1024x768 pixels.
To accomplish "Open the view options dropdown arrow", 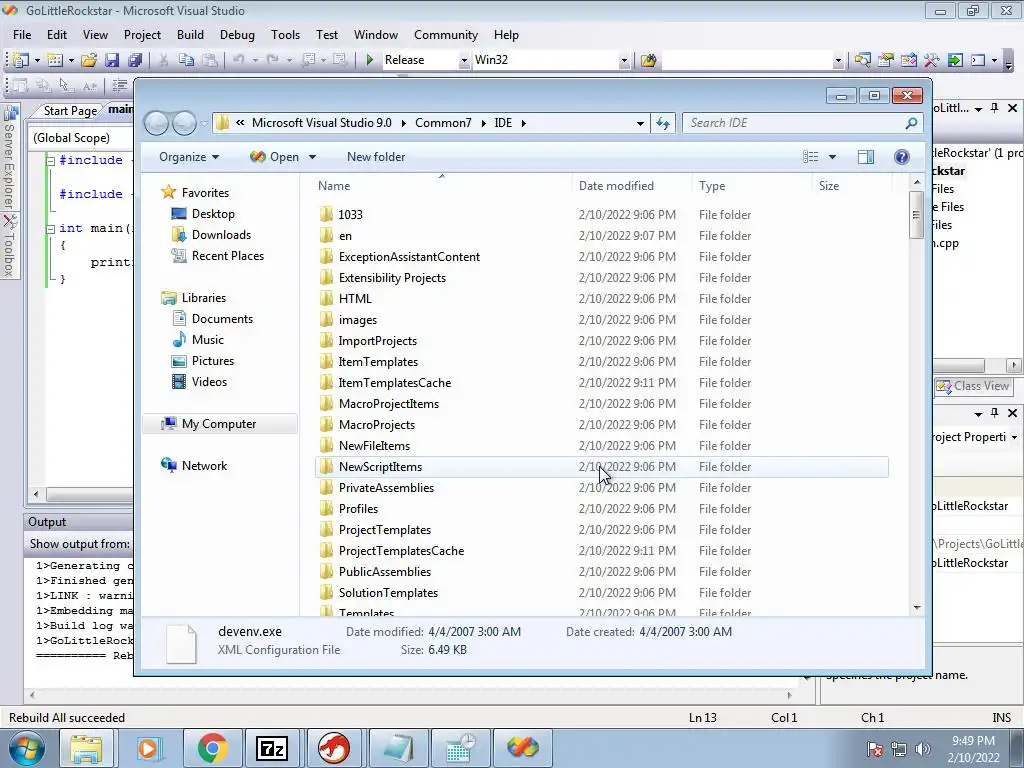I will [832, 157].
